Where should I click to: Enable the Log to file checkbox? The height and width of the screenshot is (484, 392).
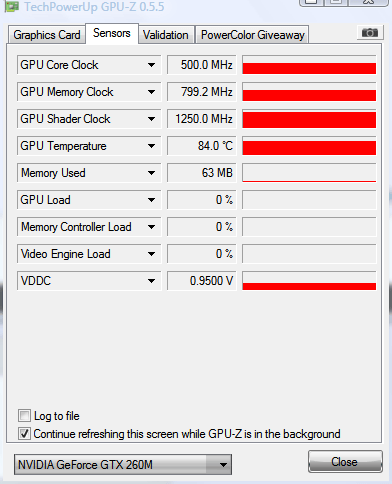pos(24,416)
